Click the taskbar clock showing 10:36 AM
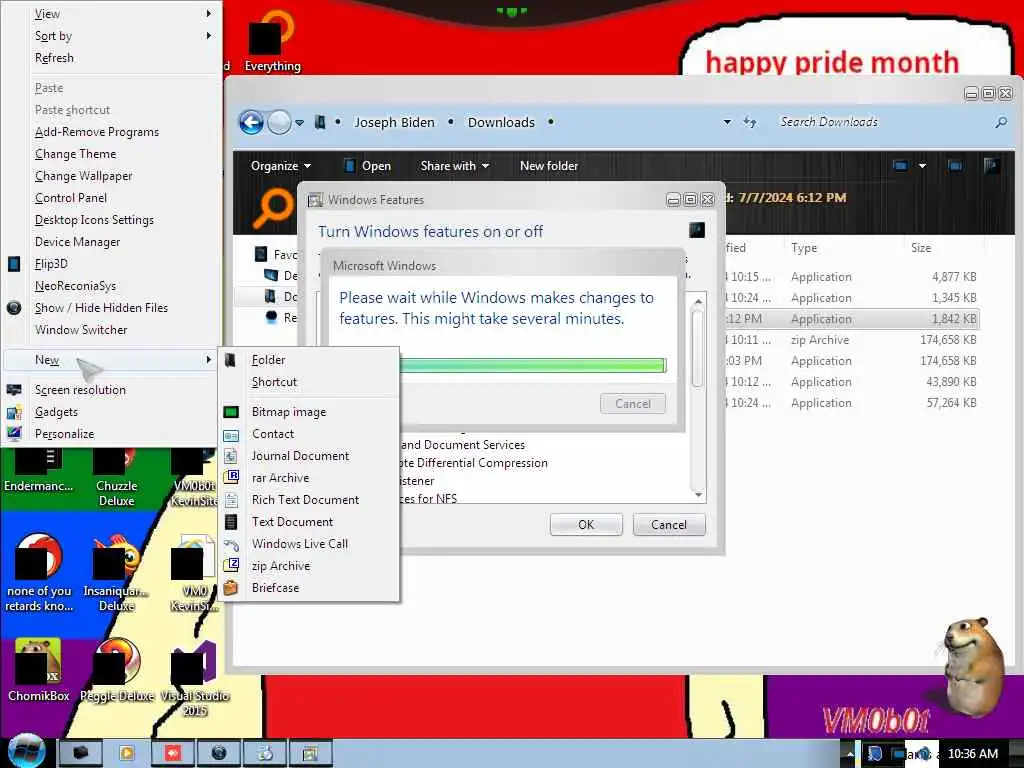 (972, 754)
